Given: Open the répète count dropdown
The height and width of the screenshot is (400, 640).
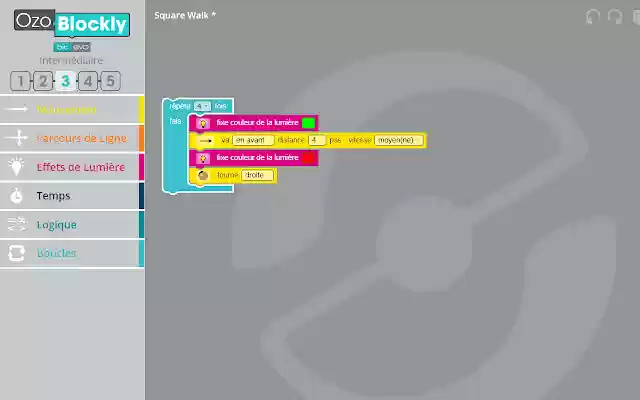Looking at the screenshot, I should coord(202,106).
